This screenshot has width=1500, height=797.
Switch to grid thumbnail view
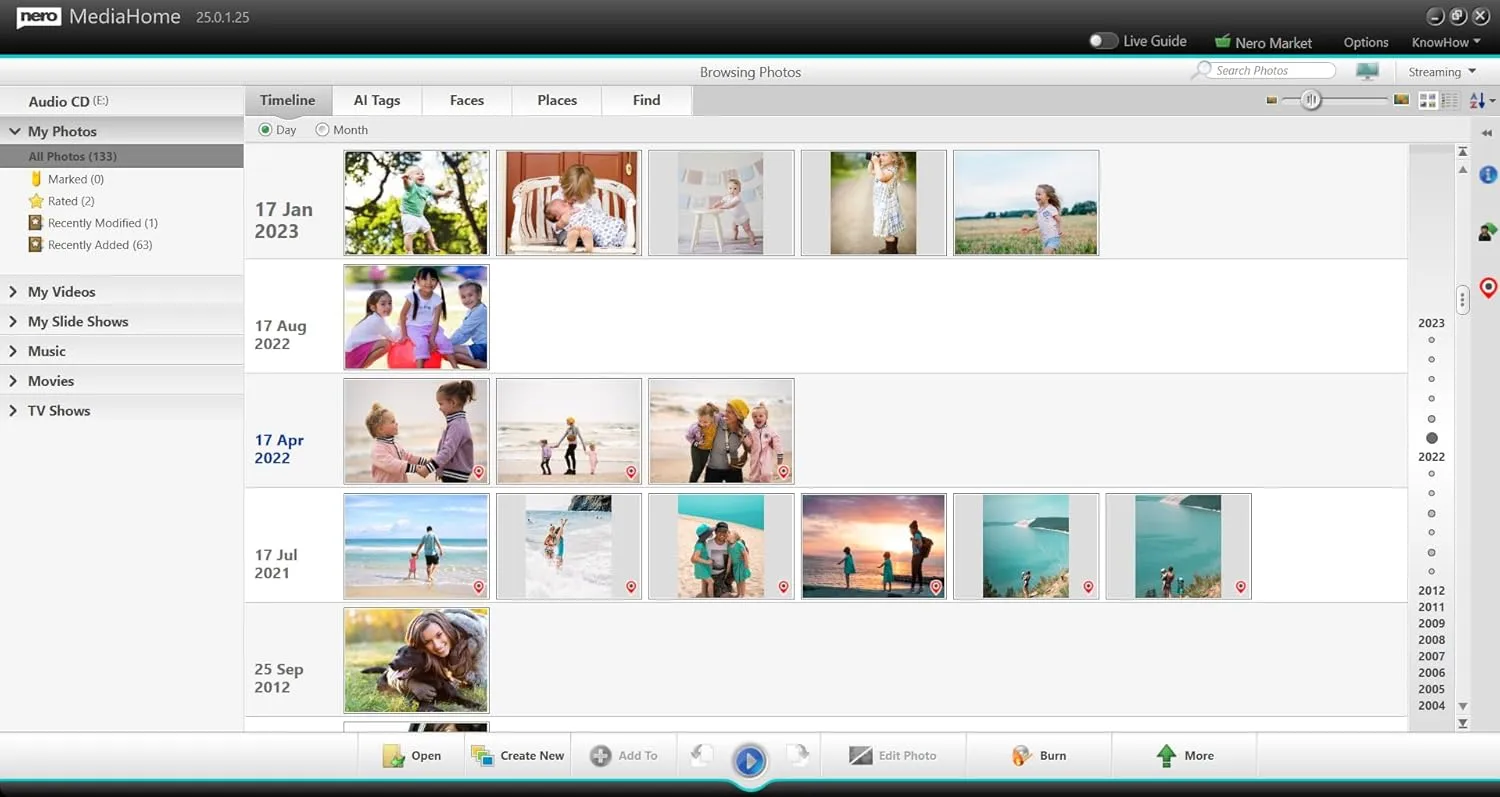(1427, 100)
